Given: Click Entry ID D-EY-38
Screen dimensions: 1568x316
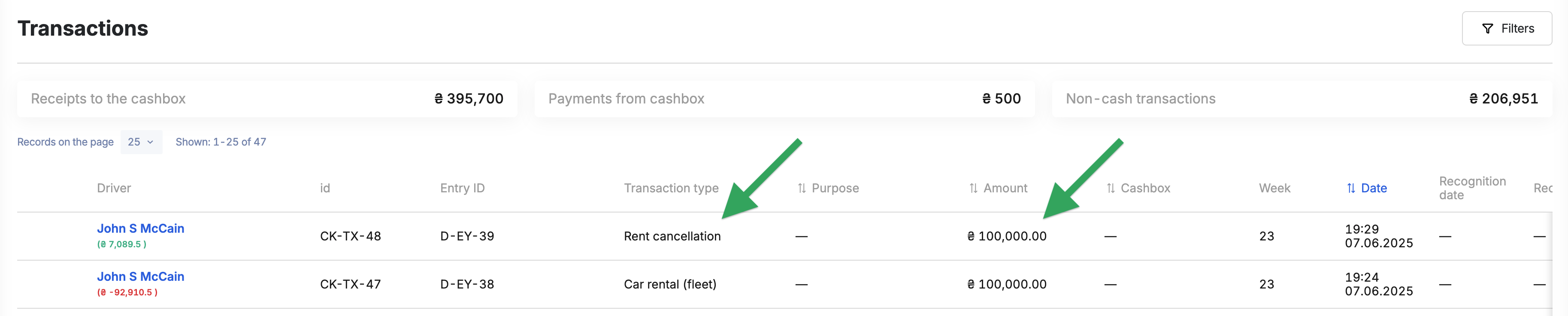Looking at the screenshot, I should [x=467, y=284].
